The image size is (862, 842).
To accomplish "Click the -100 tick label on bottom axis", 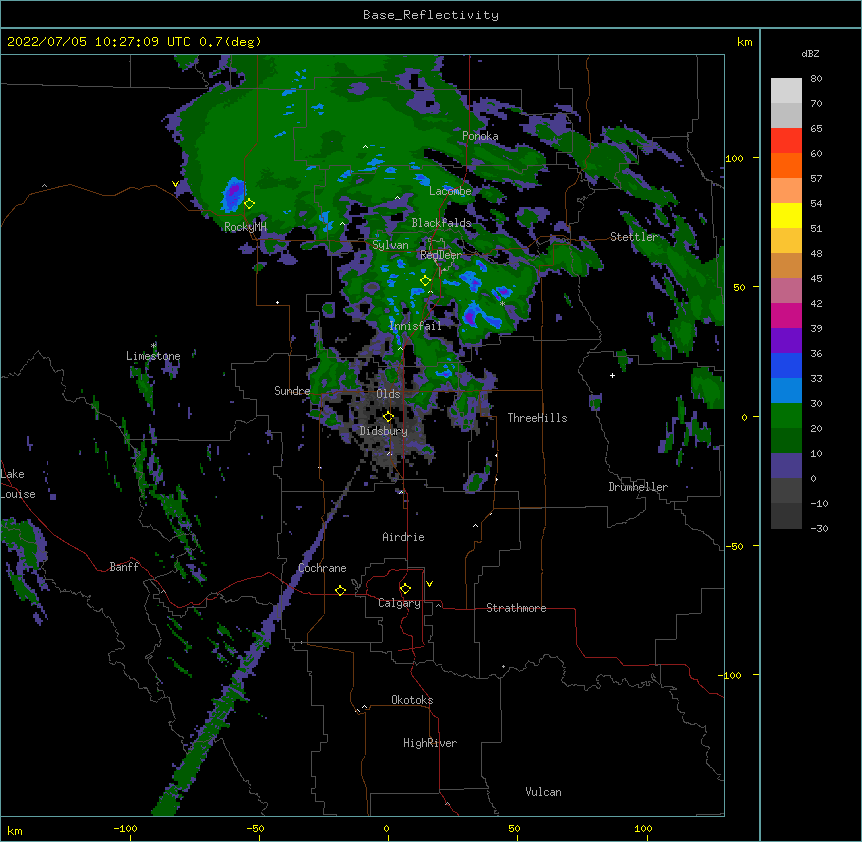I will pyautogui.click(x=126, y=829).
